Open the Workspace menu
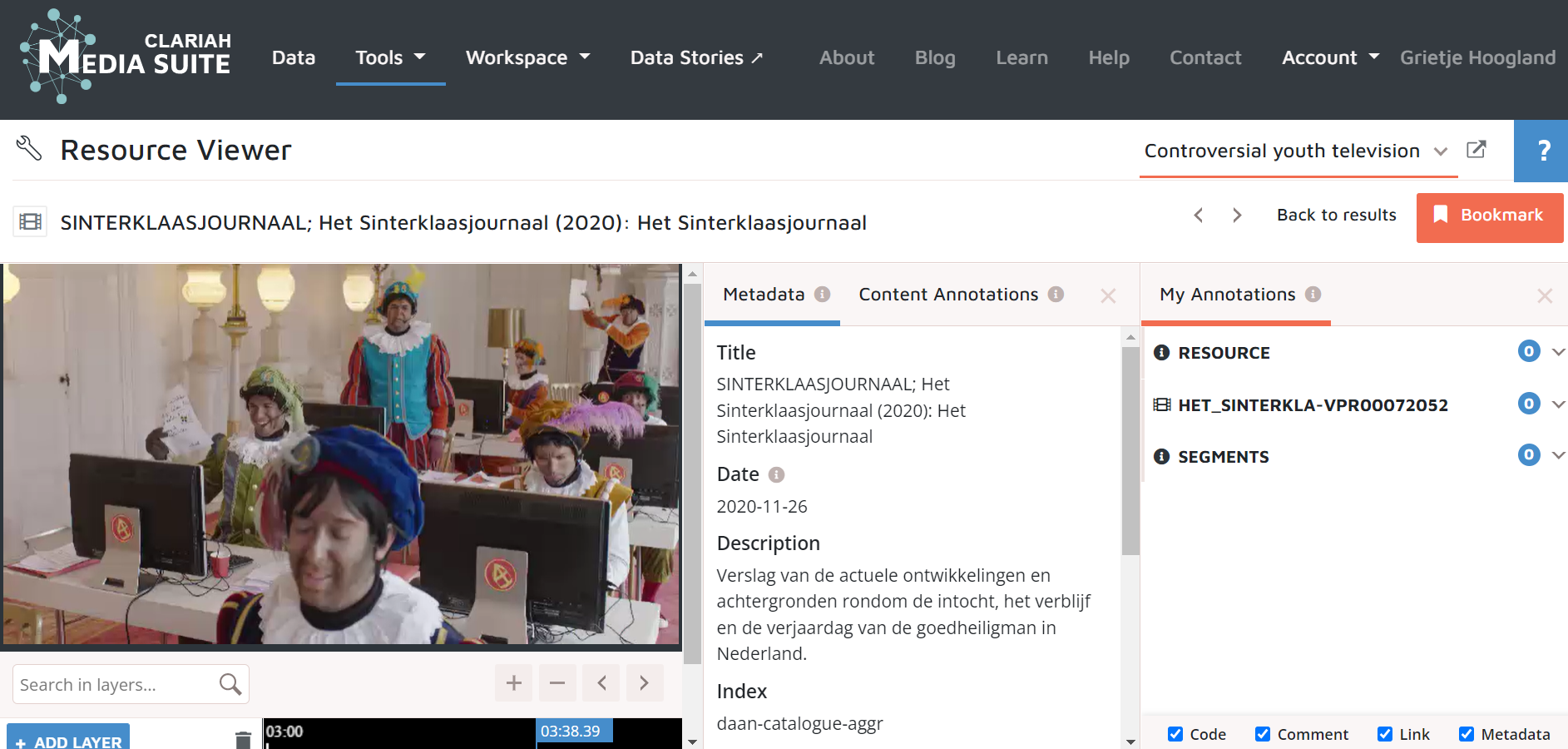The image size is (1568, 749). tap(527, 57)
